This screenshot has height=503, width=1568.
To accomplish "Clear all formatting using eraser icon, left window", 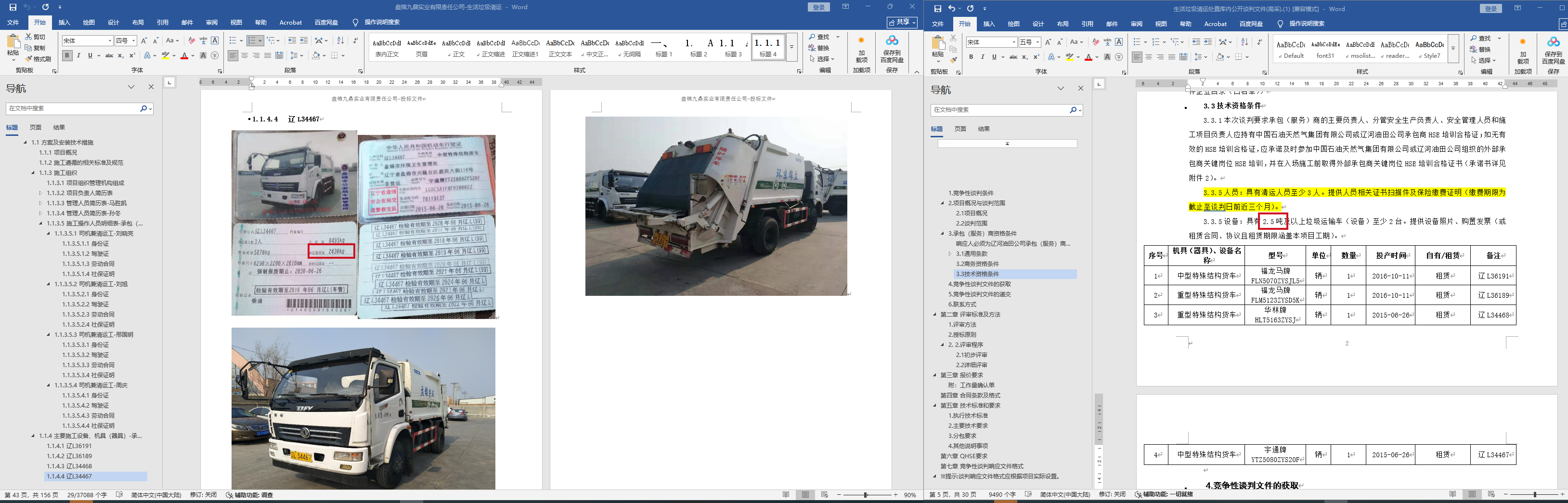I will point(192,41).
